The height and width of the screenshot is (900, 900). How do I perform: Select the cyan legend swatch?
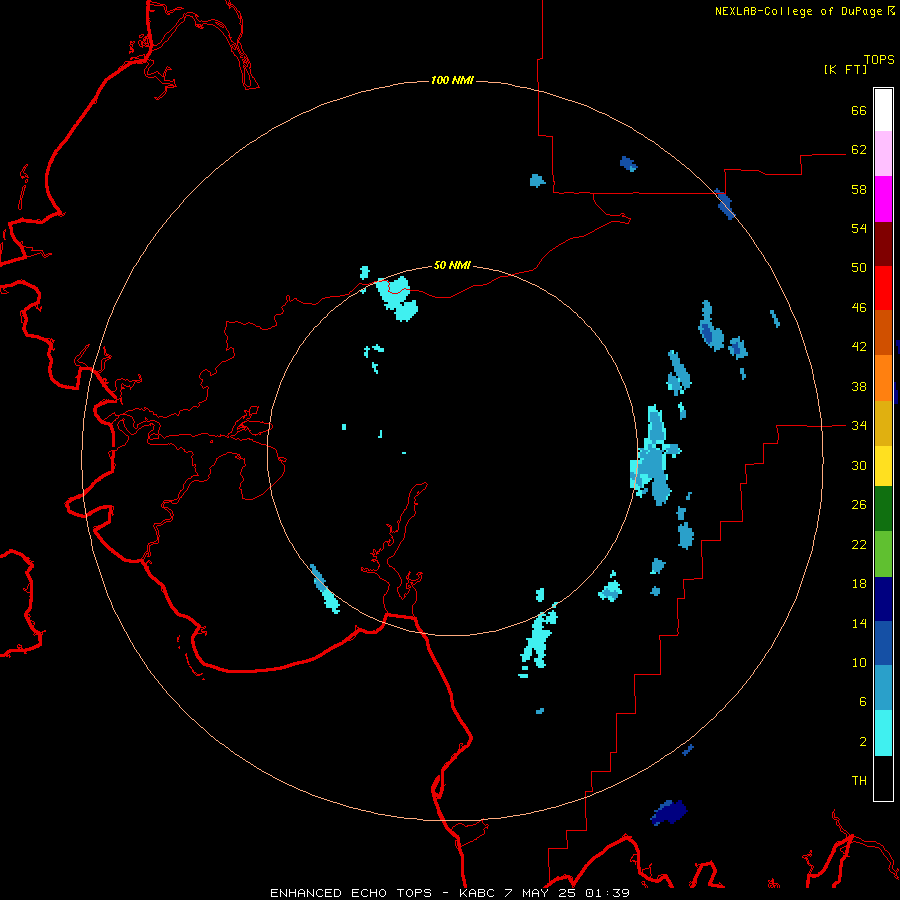click(883, 733)
